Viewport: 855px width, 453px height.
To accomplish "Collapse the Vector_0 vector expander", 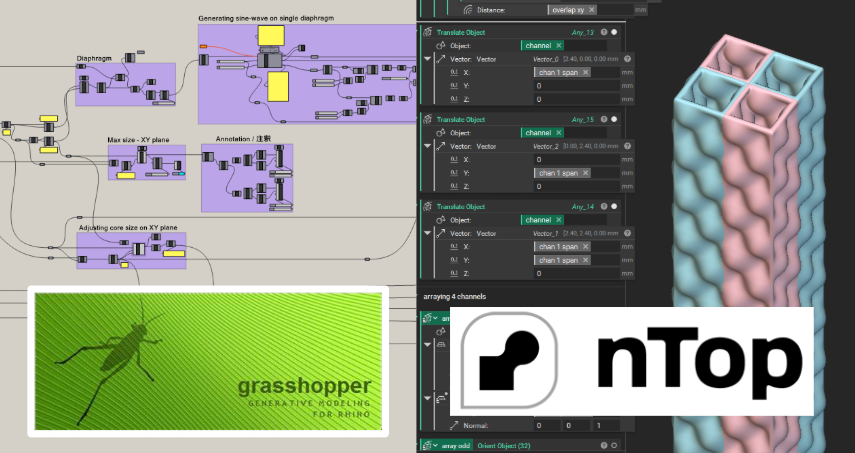I will tap(428, 59).
